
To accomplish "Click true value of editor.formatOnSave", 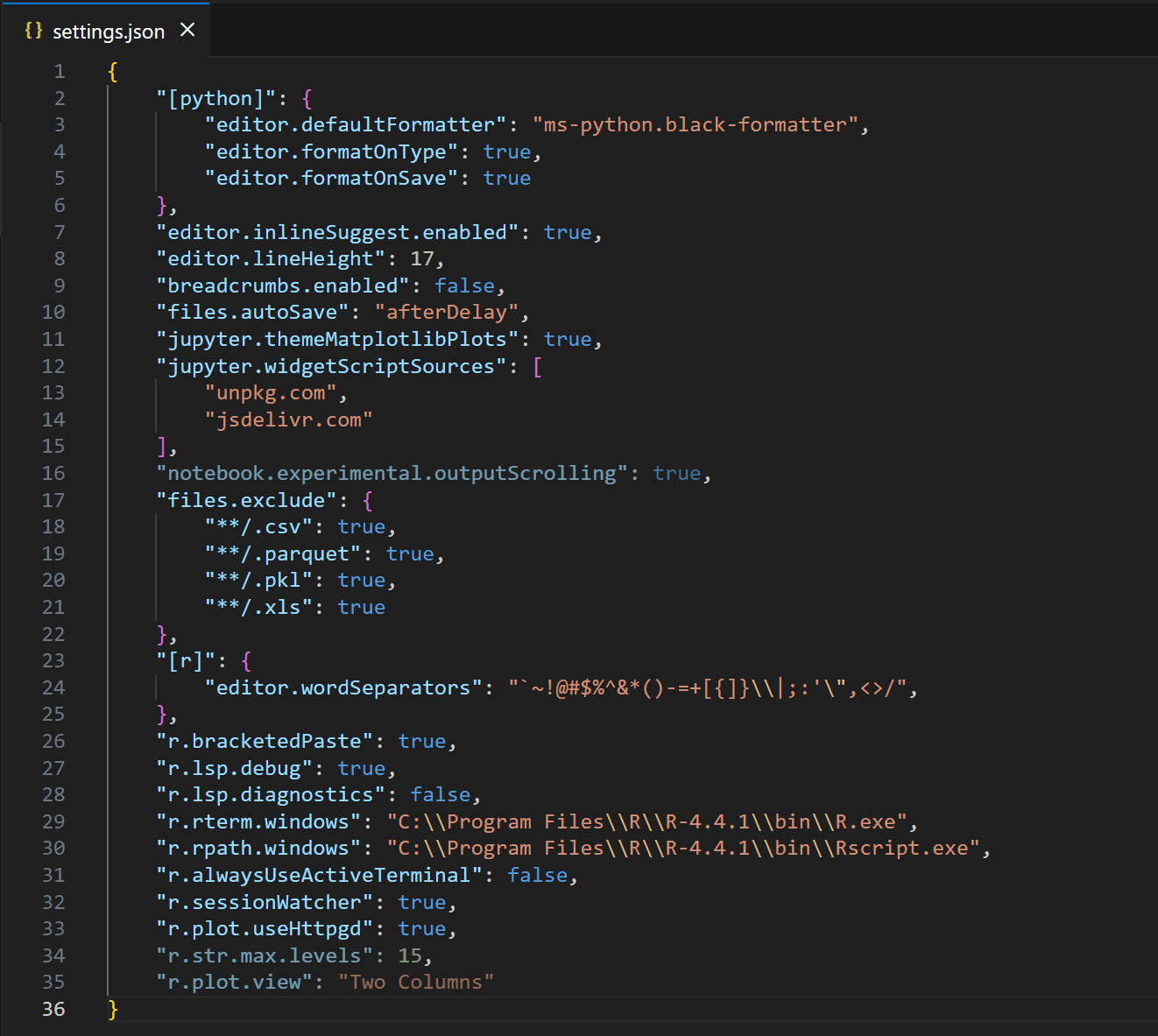I will coord(507,179).
